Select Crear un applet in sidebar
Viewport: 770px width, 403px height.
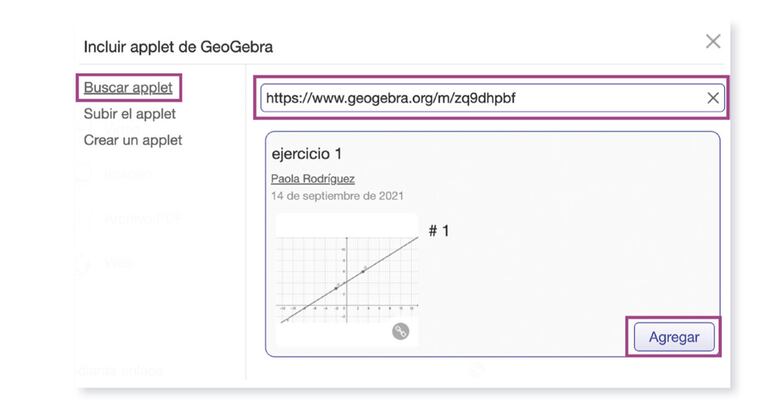pos(133,140)
